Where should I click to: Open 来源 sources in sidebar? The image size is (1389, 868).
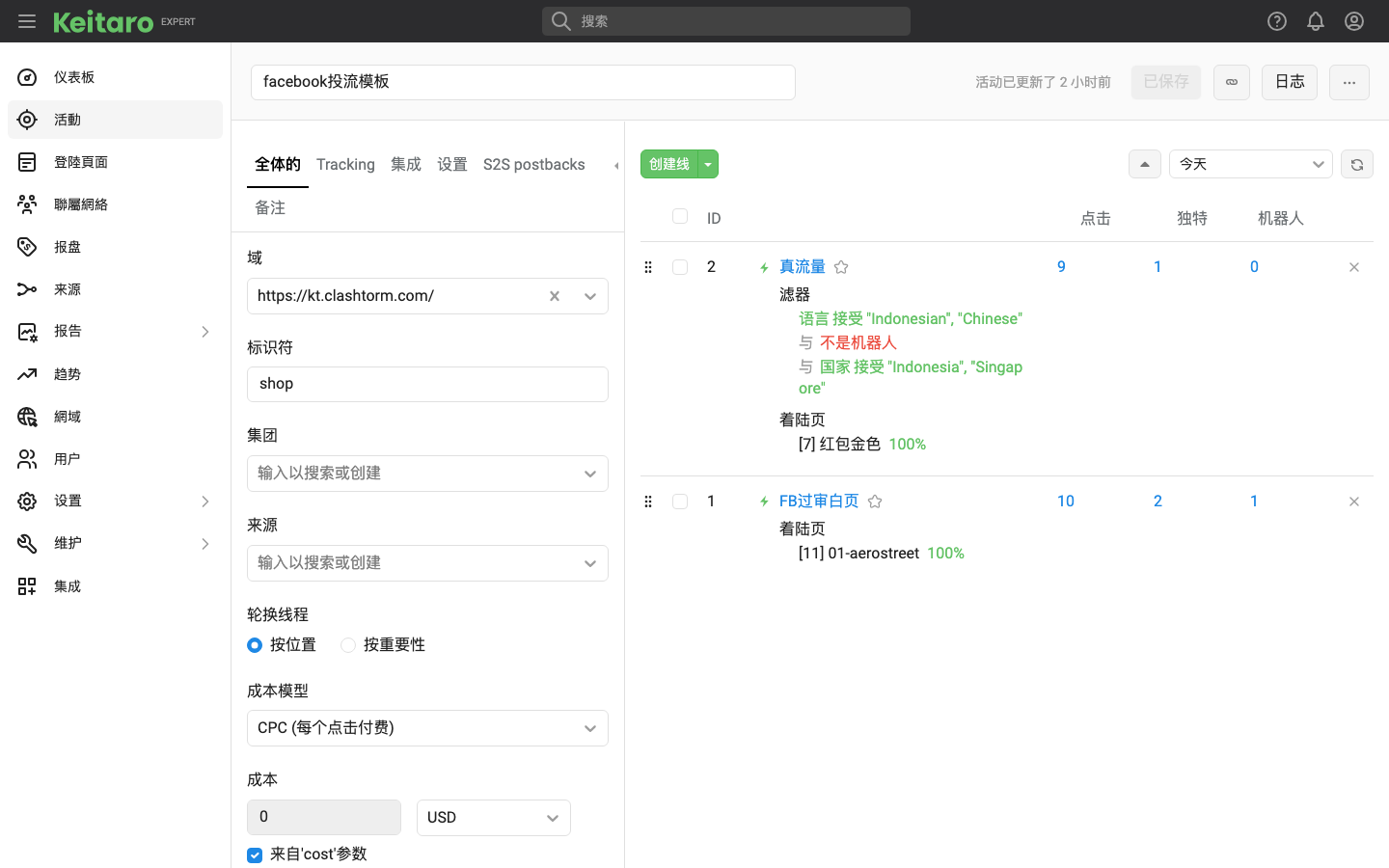click(x=115, y=289)
